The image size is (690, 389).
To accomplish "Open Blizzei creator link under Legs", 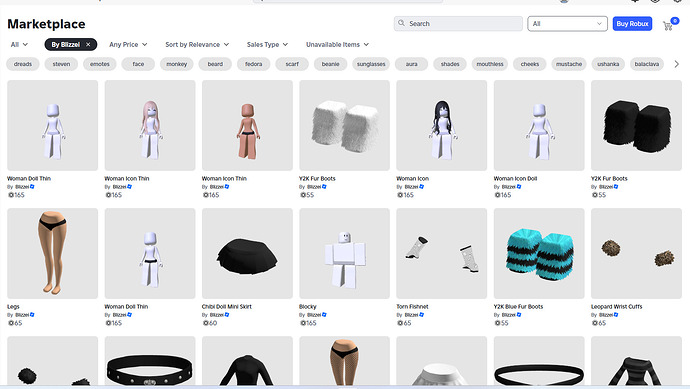I will point(22,315).
